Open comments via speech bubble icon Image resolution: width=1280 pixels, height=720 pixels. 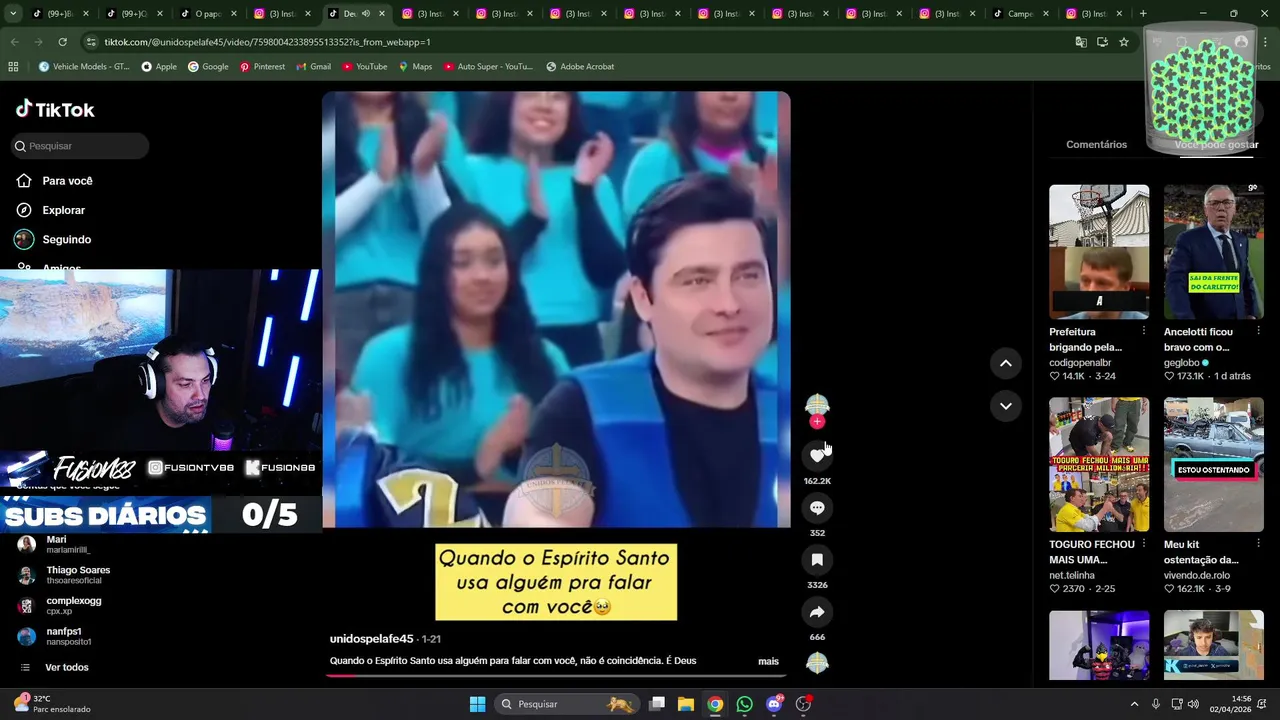point(817,508)
